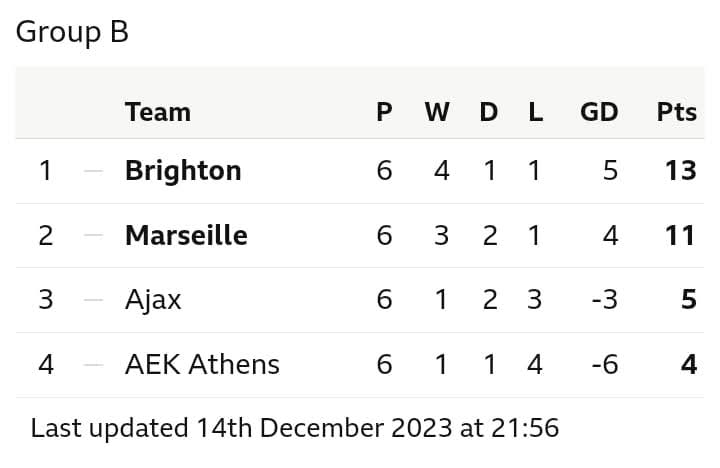Click the W wins column header

[x=437, y=112]
